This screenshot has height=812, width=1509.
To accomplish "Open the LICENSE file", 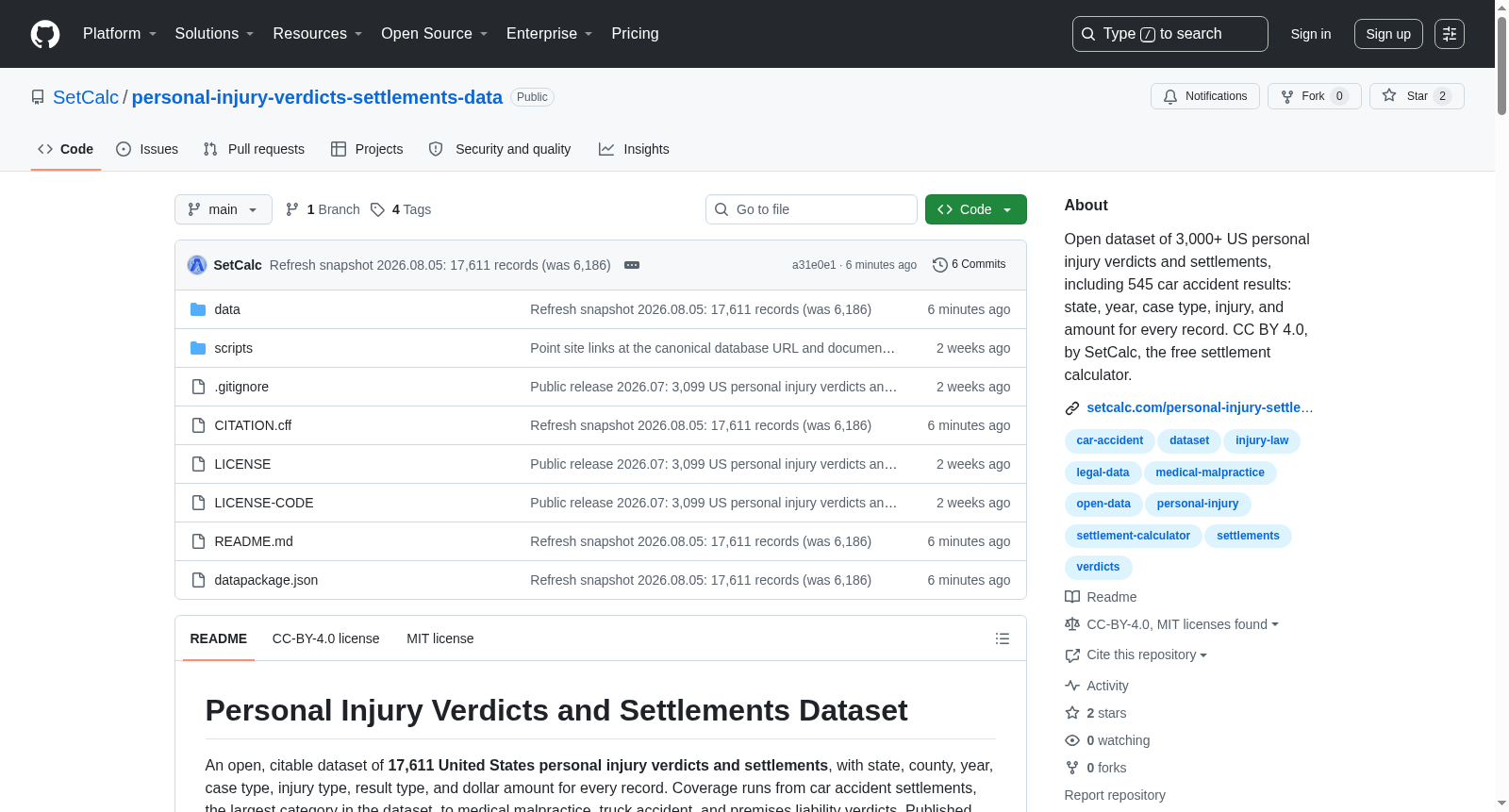I will 242,464.
